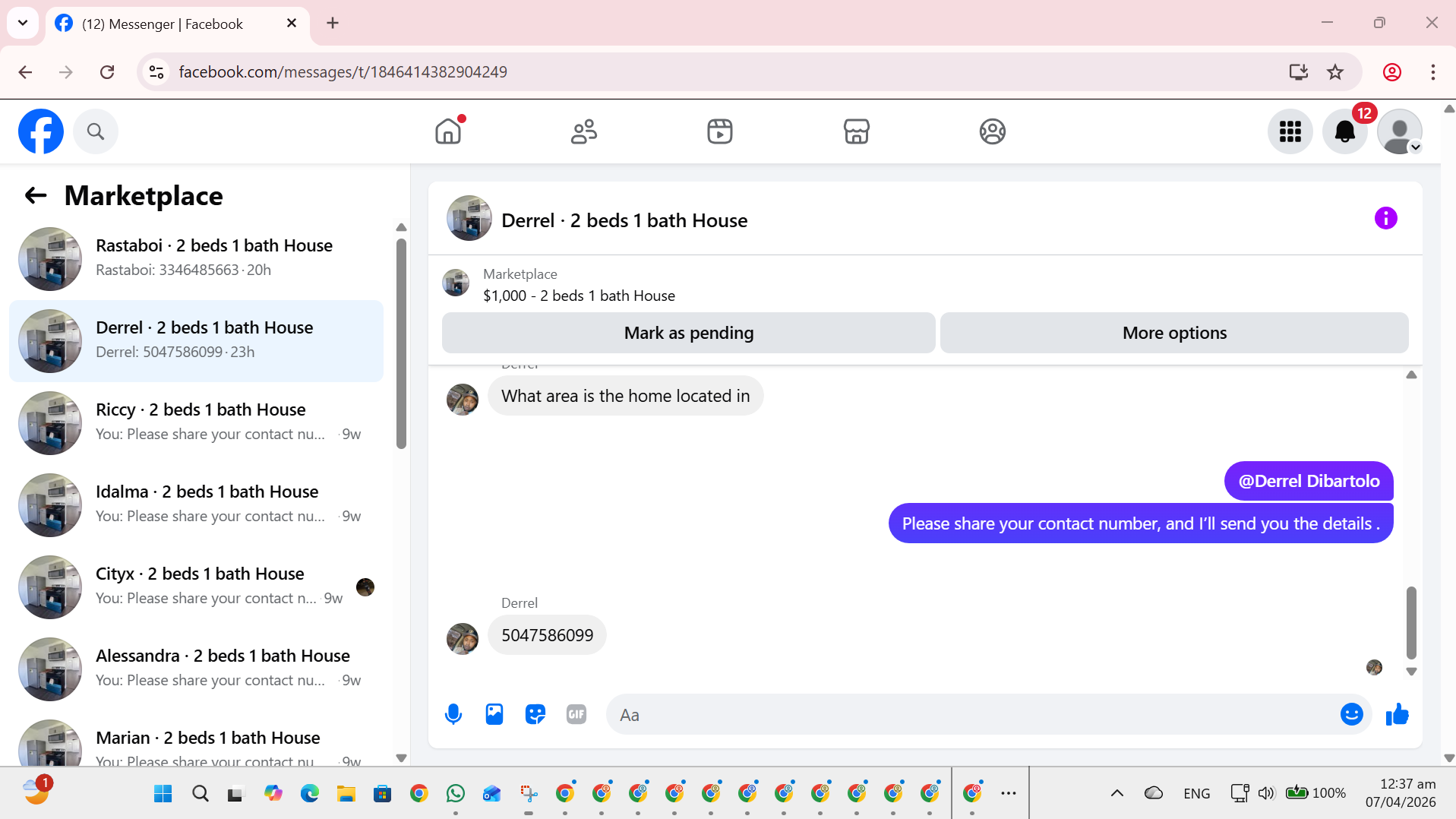Install app icon in address bar
Screen dimensions: 1456x819
click(x=1299, y=72)
